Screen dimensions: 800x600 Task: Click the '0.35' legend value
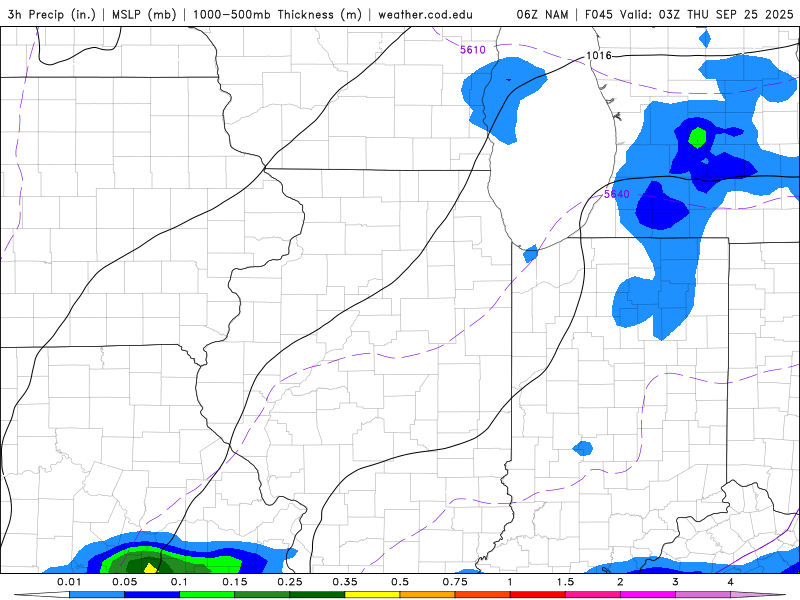tap(345, 582)
